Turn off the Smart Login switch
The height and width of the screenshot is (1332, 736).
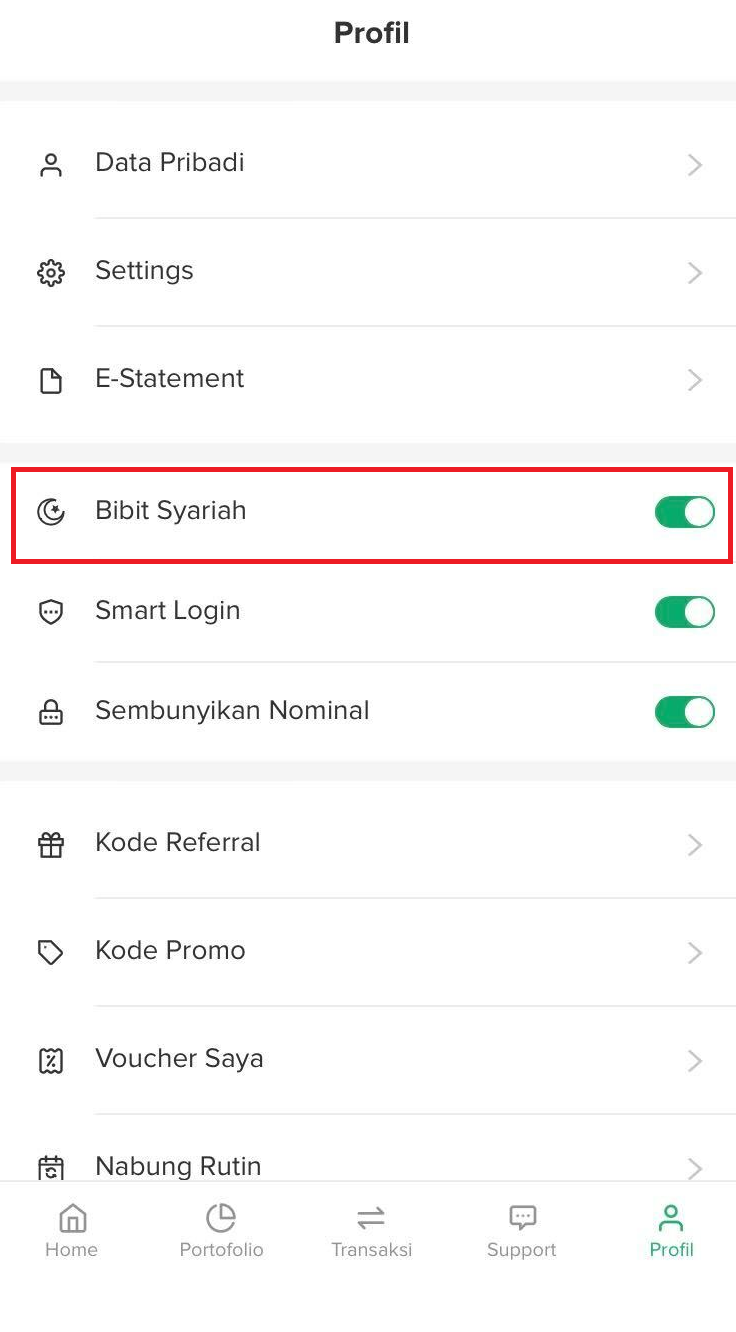coord(685,612)
